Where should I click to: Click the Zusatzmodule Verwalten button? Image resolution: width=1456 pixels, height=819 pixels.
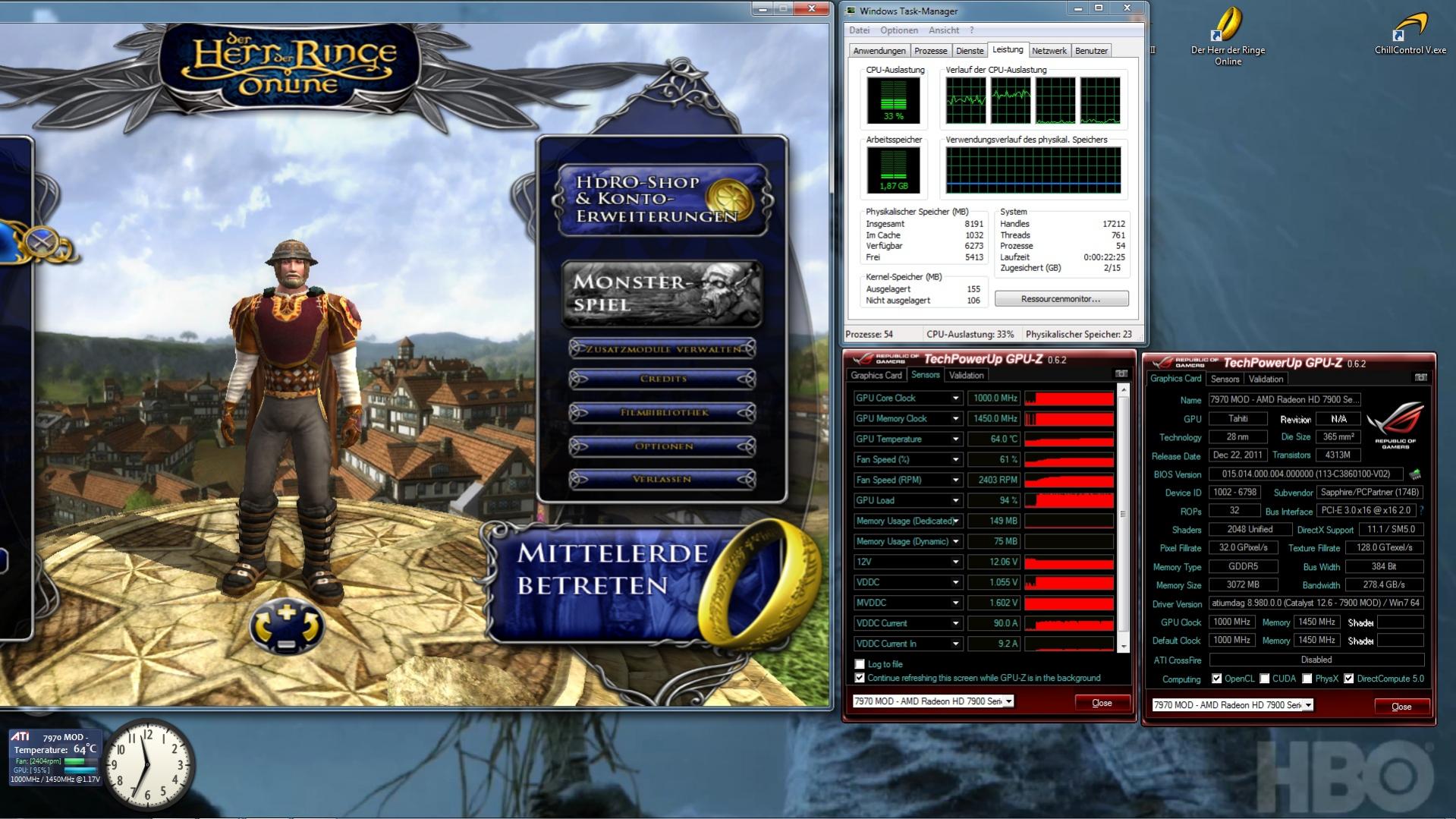pos(662,348)
